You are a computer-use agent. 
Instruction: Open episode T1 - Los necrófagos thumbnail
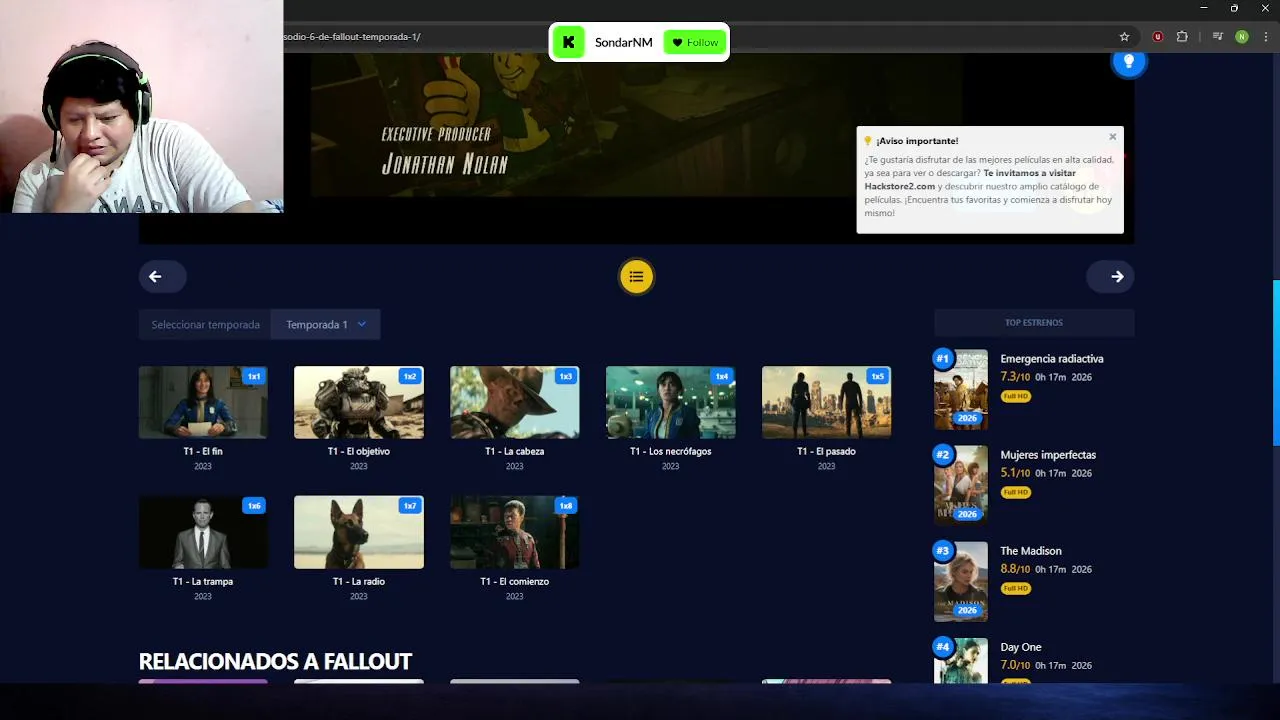[671, 402]
